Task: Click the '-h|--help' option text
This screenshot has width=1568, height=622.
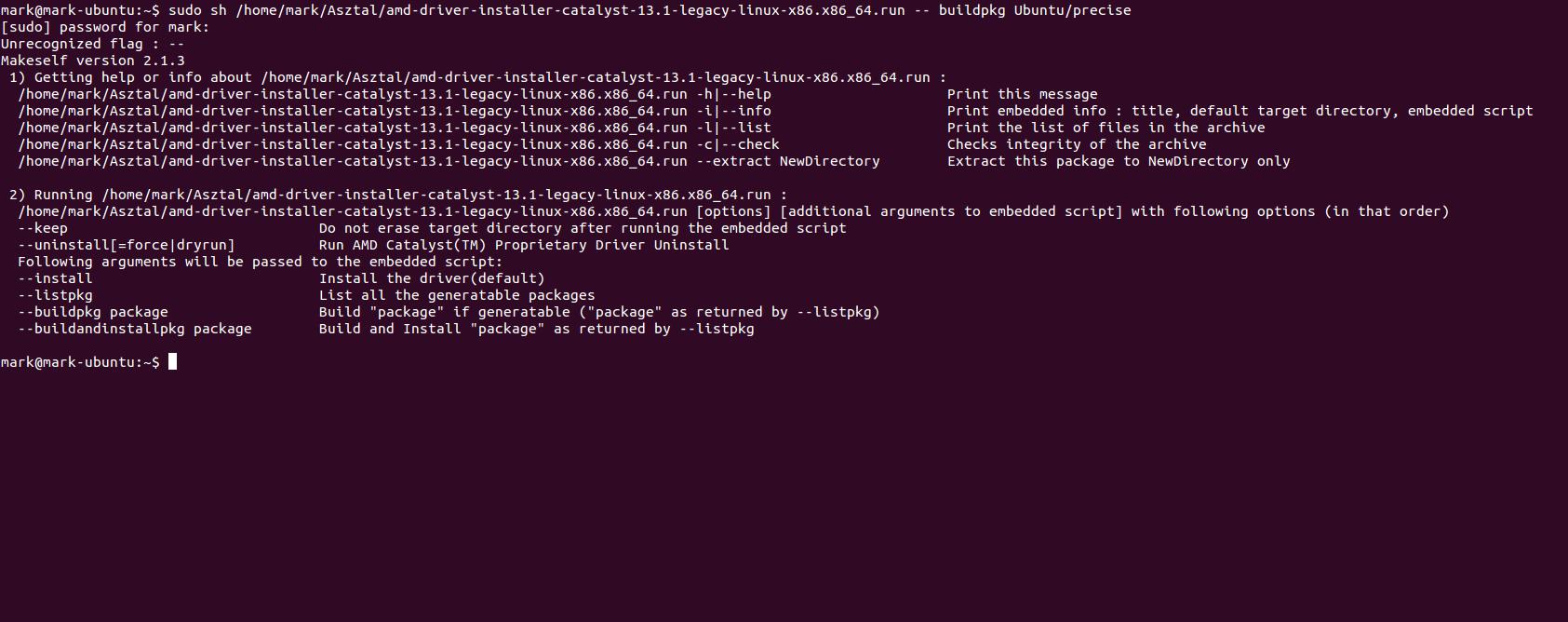Action: click(x=733, y=94)
